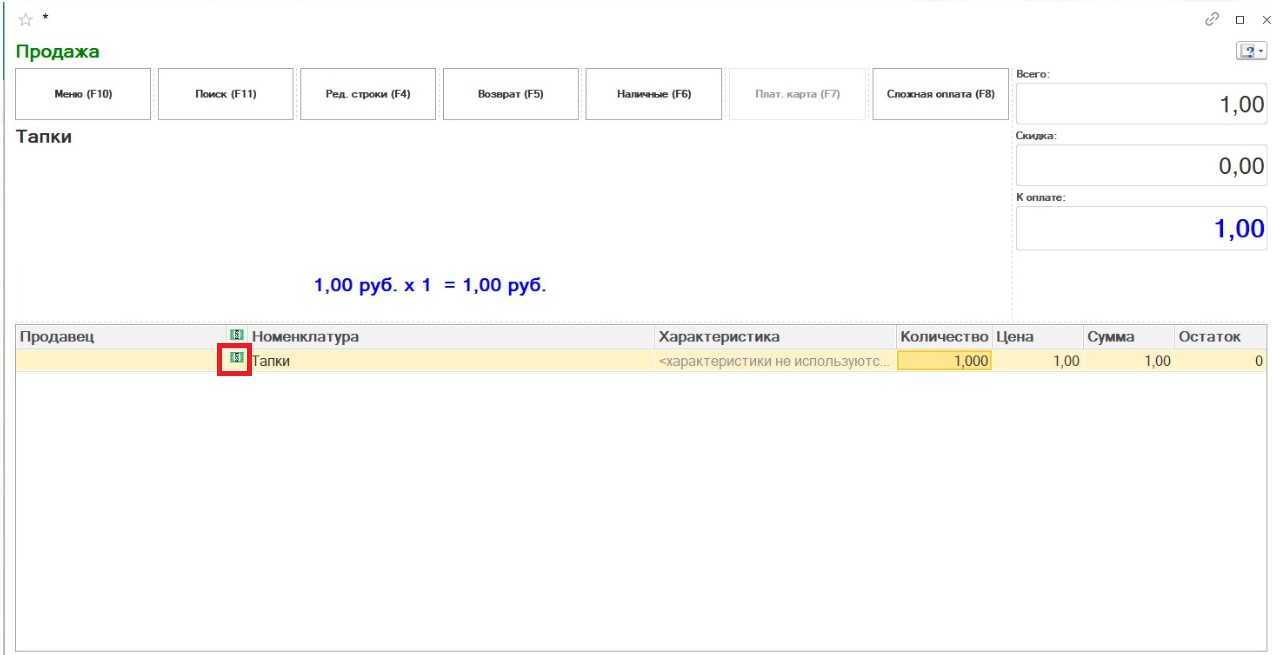Pay in cash with Наличные (F6)
The image size is (1272, 655).
653,94
